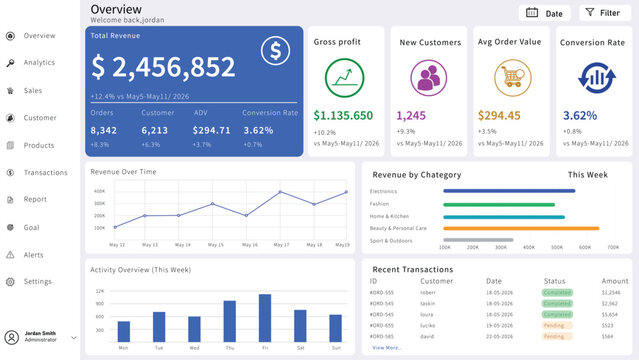The height and width of the screenshot is (360, 639).
Task: Click the date 22-05-2026
Action: [499, 337]
